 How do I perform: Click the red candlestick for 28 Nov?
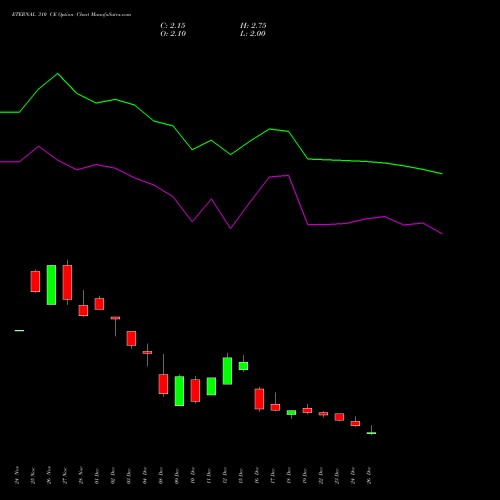pos(83,310)
